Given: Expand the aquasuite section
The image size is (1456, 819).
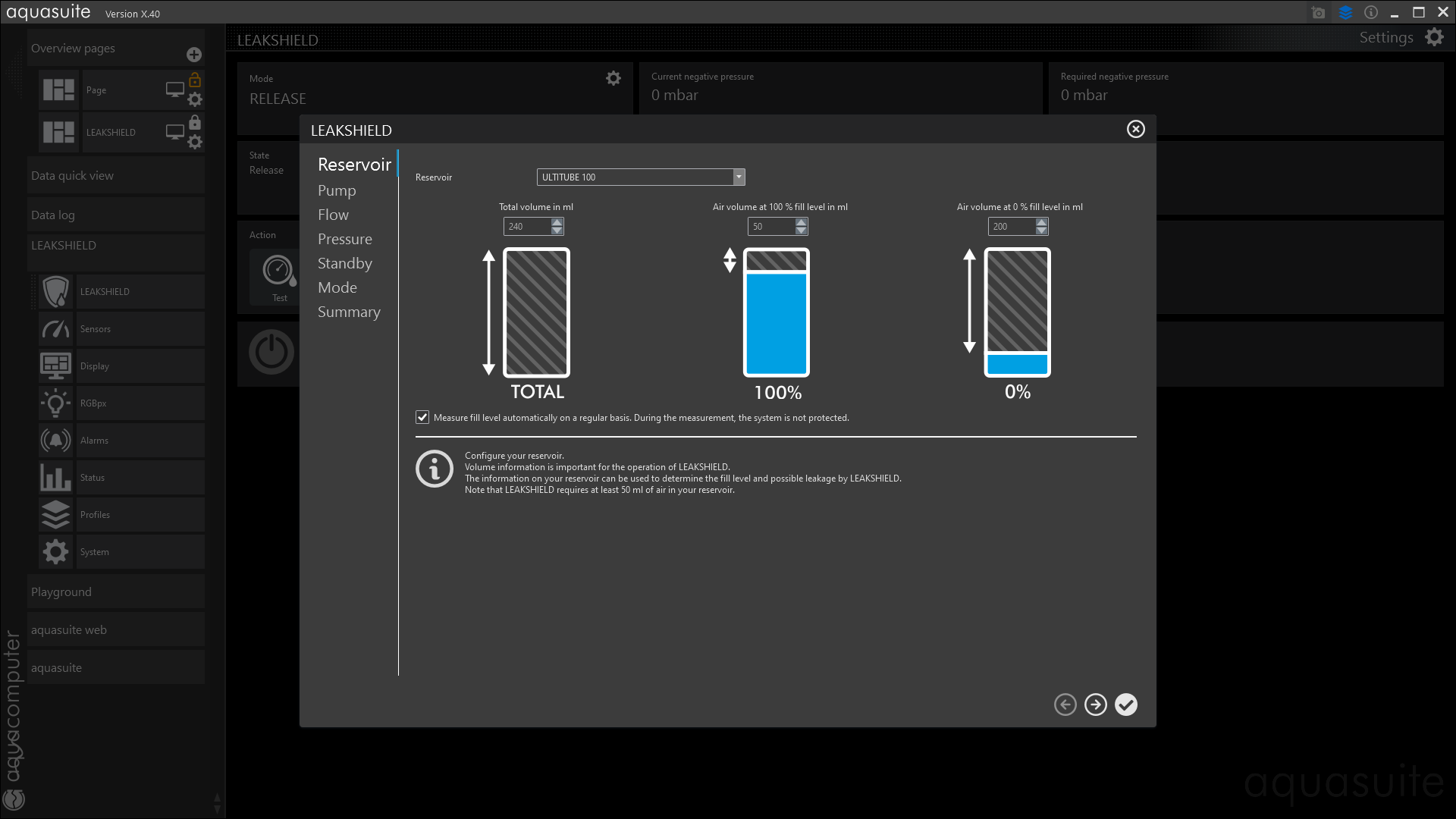Looking at the screenshot, I should click(x=116, y=668).
